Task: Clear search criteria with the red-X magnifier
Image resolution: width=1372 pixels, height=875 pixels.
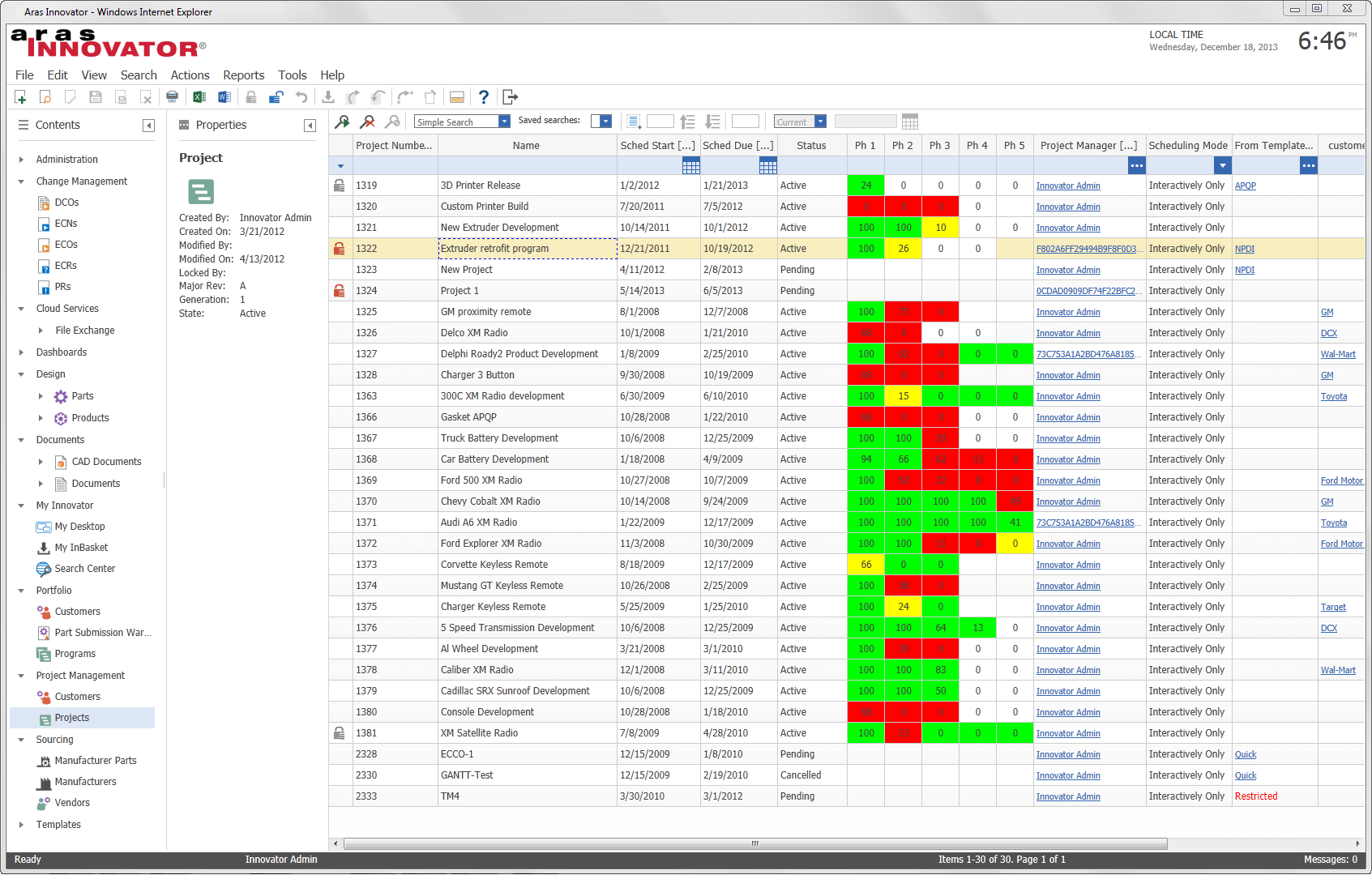Action: point(369,122)
